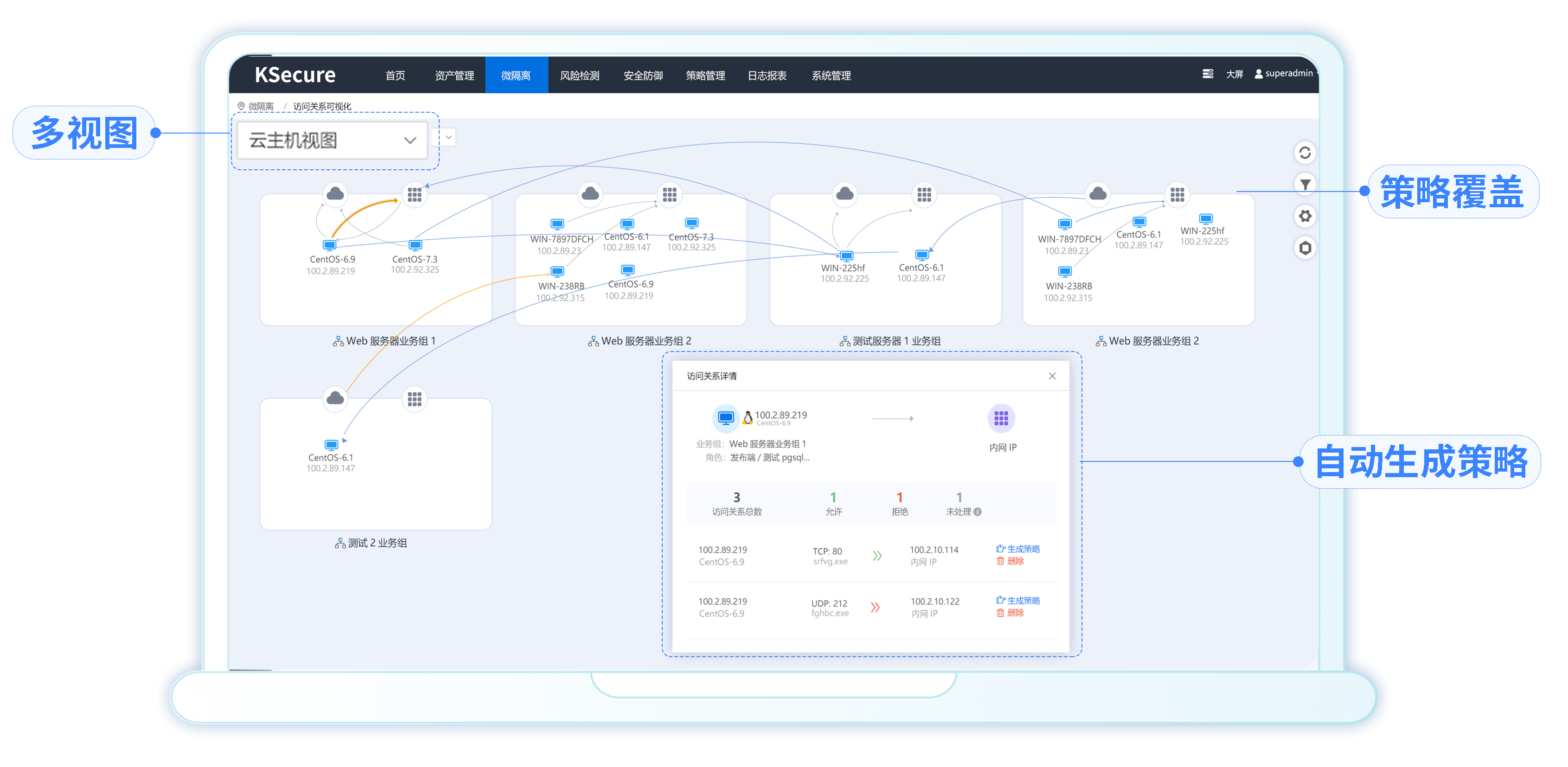This screenshot has width=1568, height=767.
Task: Click the refresh icon on right toolbar
Action: [x=1305, y=152]
